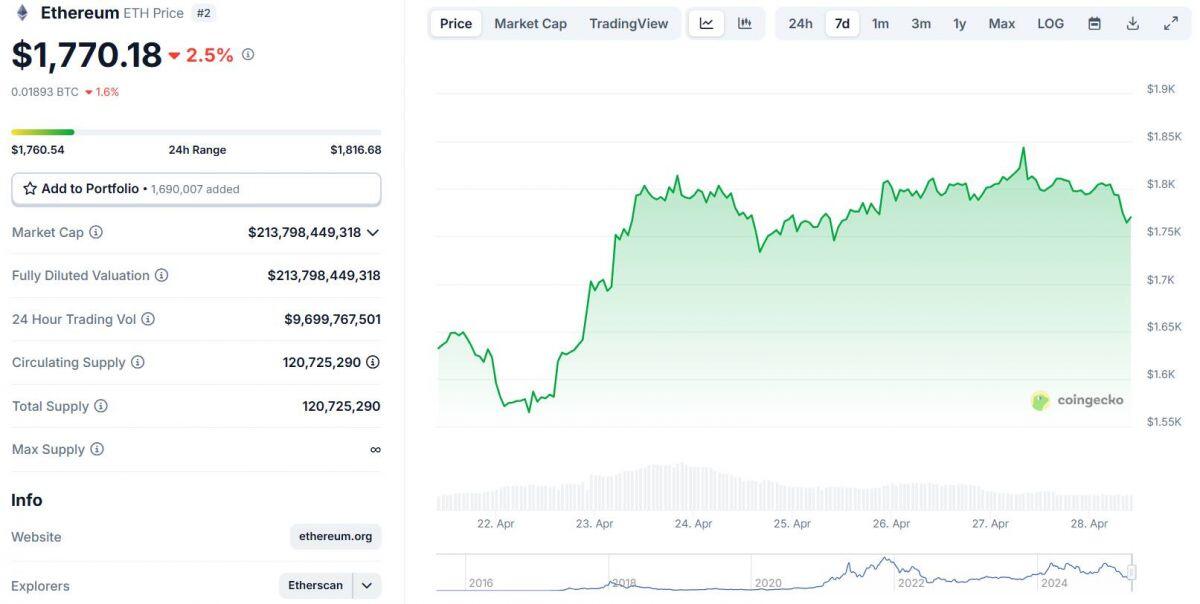Switch chart timeframe to 24h

[800, 22]
